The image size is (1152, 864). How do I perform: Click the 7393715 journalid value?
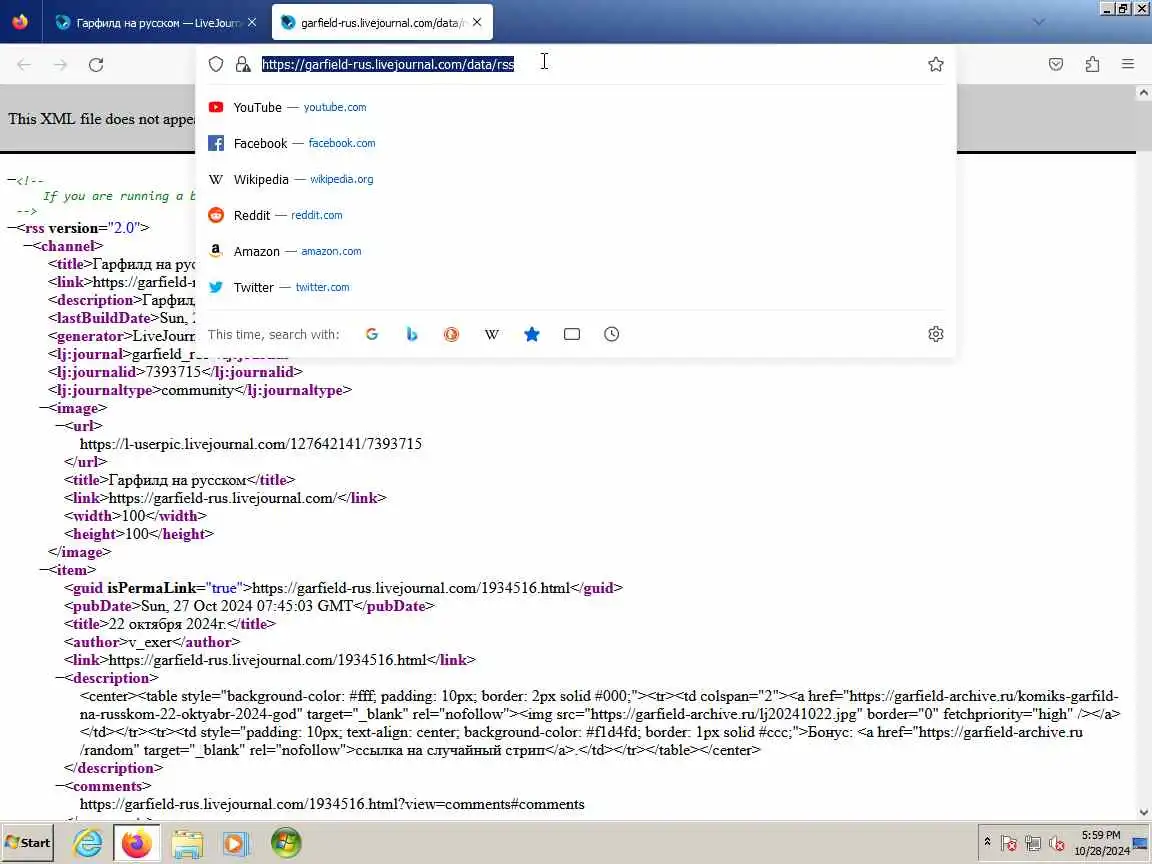point(173,372)
